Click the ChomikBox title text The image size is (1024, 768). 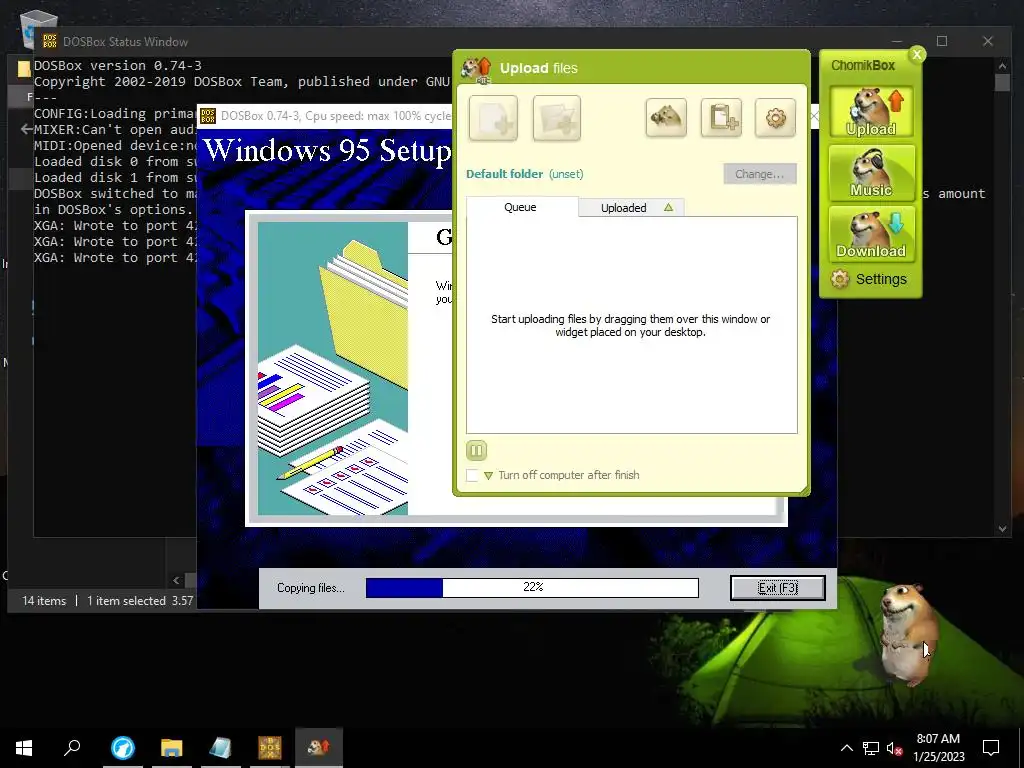click(x=863, y=65)
